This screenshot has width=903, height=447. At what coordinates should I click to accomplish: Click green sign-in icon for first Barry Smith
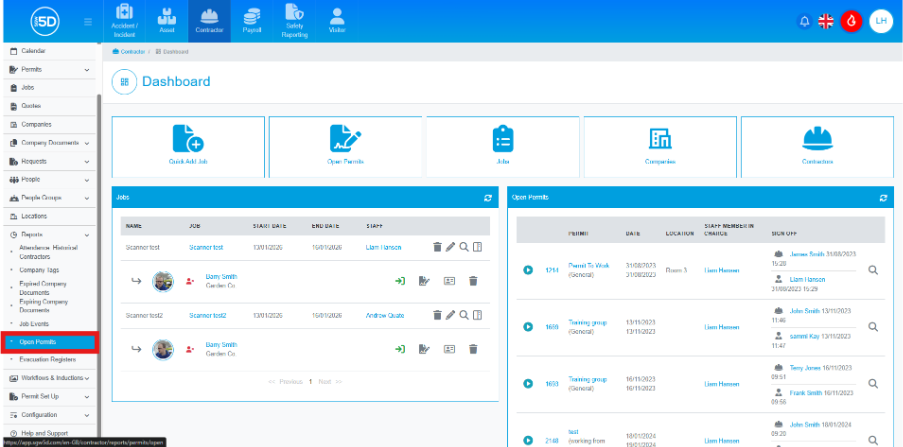pyautogui.click(x=400, y=281)
